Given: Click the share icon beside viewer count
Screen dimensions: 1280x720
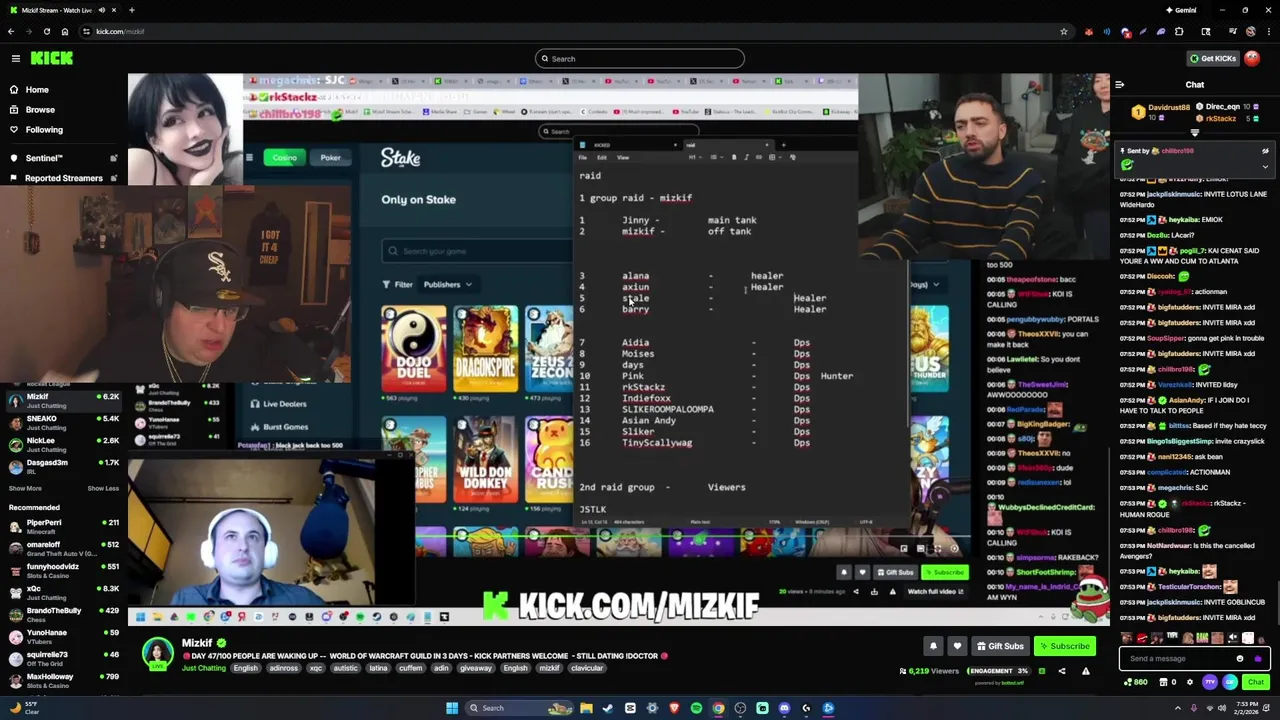Looking at the screenshot, I should coord(1062,671).
